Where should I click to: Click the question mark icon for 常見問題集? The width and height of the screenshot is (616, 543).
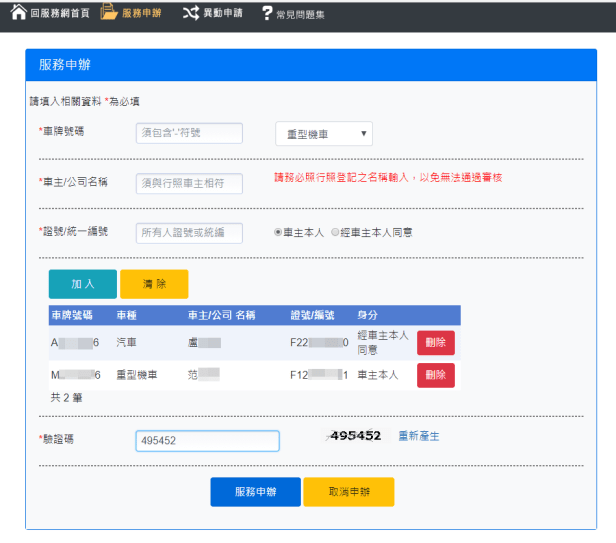pyautogui.click(x=266, y=13)
